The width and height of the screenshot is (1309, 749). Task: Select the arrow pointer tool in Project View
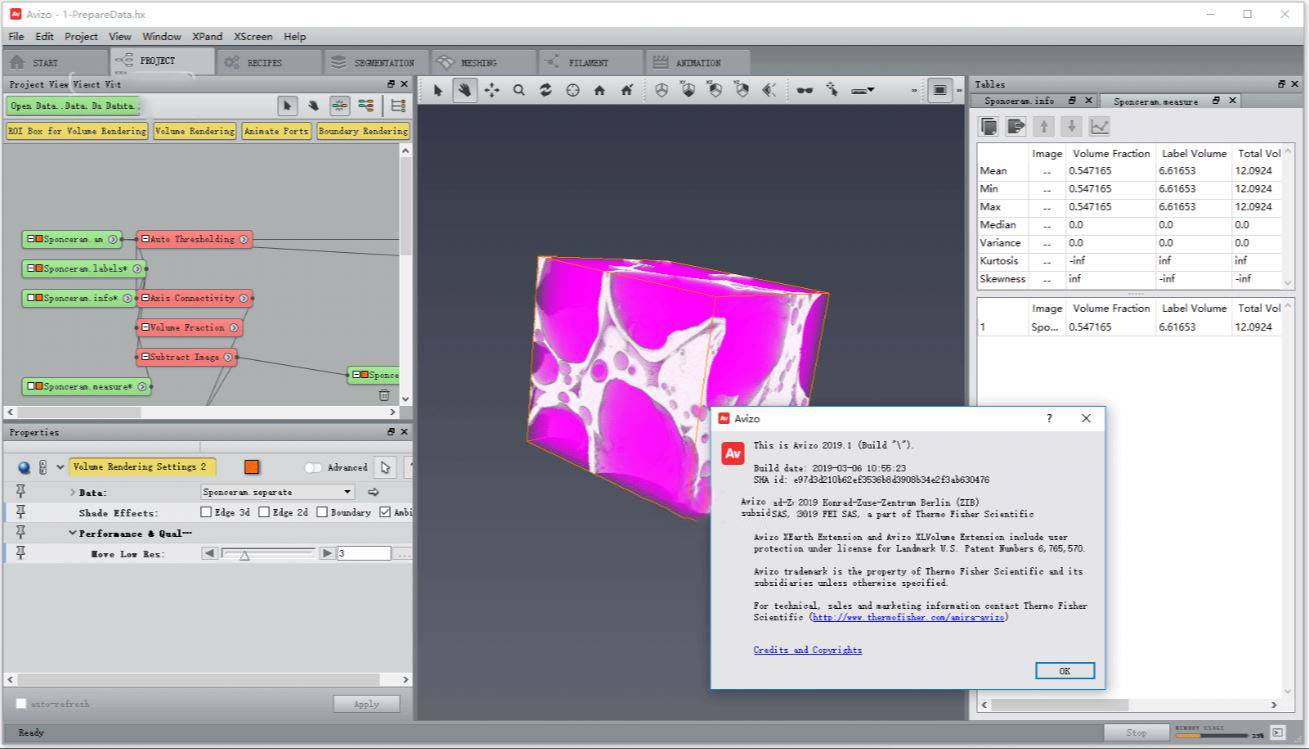point(288,105)
